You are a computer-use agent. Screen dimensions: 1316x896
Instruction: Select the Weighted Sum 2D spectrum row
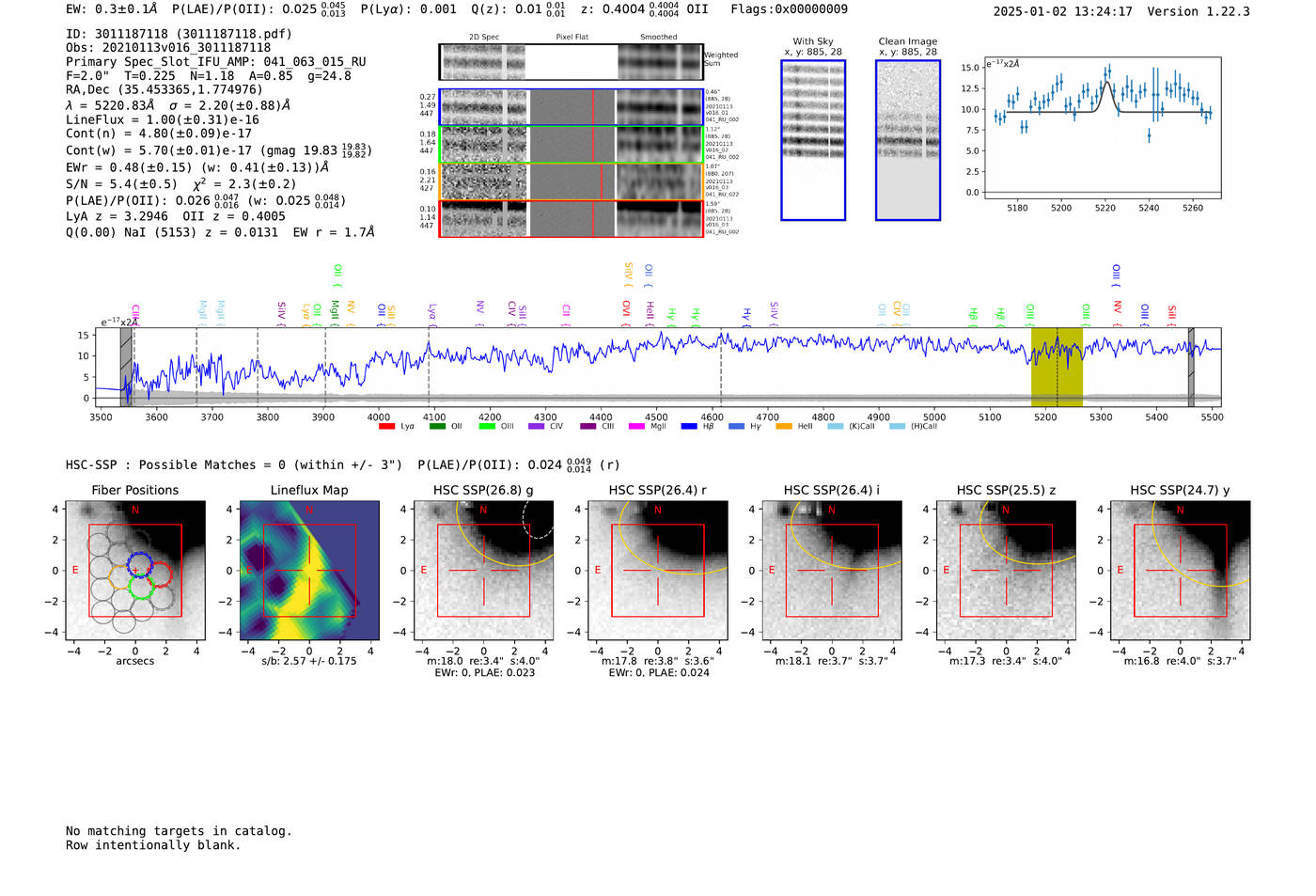[x=571, y=62]
